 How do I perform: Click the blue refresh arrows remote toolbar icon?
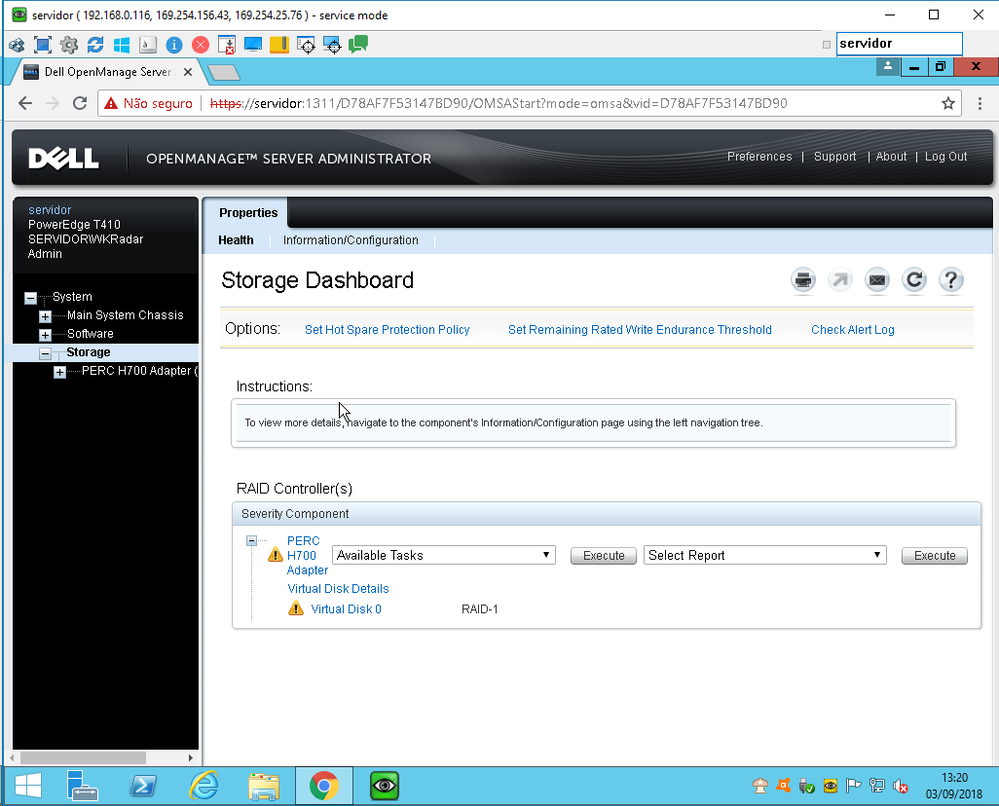pos(95,45)
